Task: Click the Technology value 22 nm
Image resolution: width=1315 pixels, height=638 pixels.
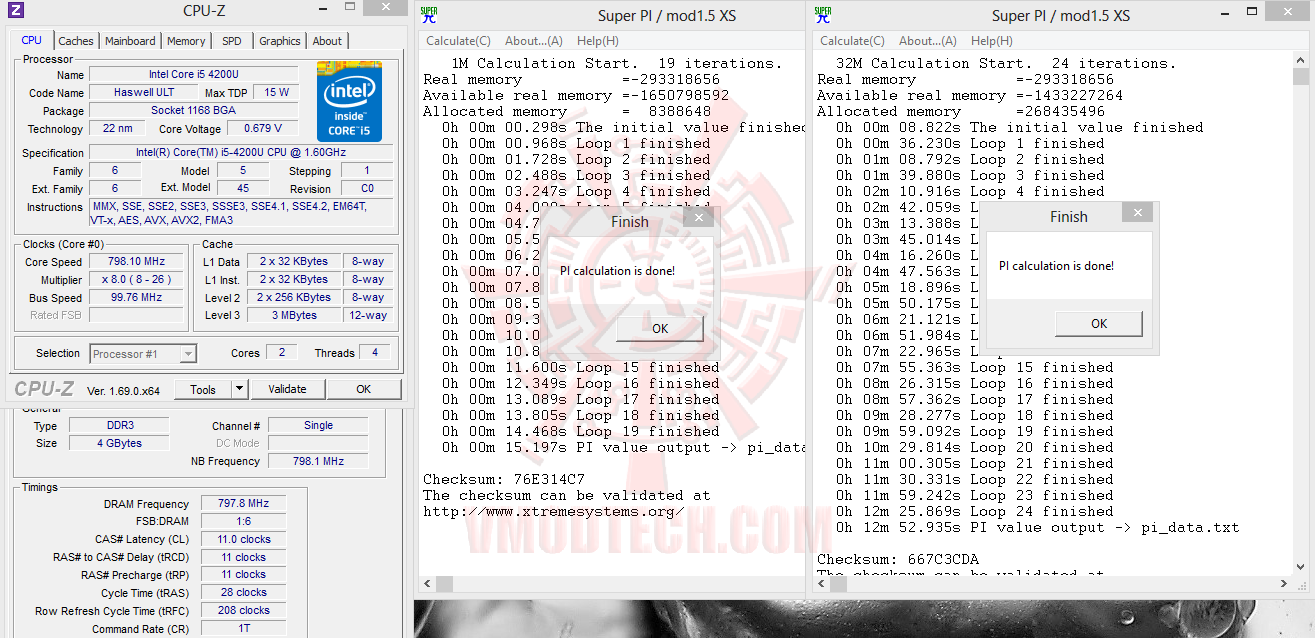Action: click(117, 129)
